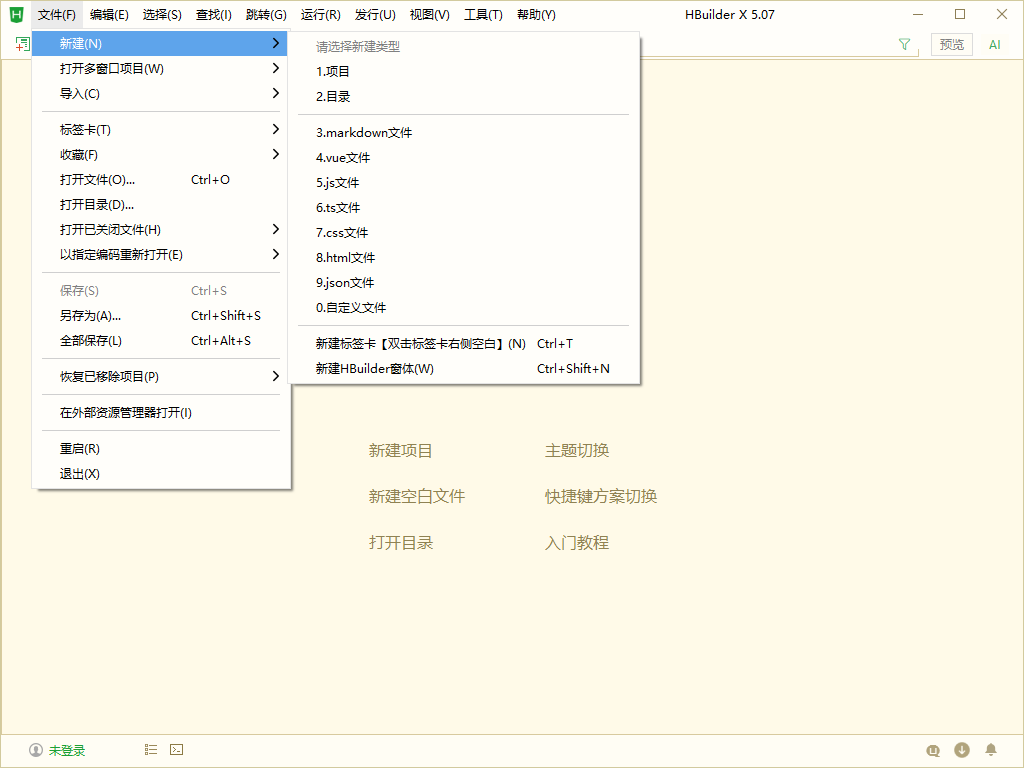
Task: Open the outline list icon in status bar
Action: [151, 750]
